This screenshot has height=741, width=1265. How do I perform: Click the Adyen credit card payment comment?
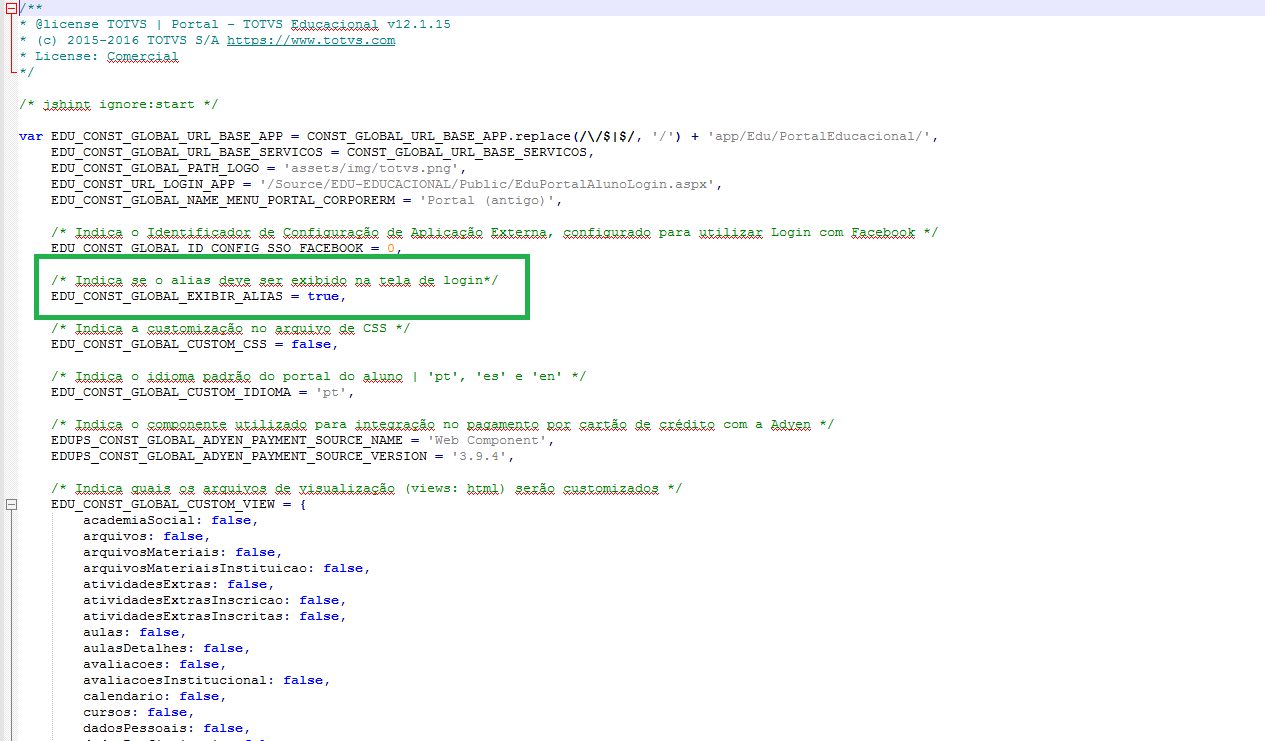(x=443, y=425)
